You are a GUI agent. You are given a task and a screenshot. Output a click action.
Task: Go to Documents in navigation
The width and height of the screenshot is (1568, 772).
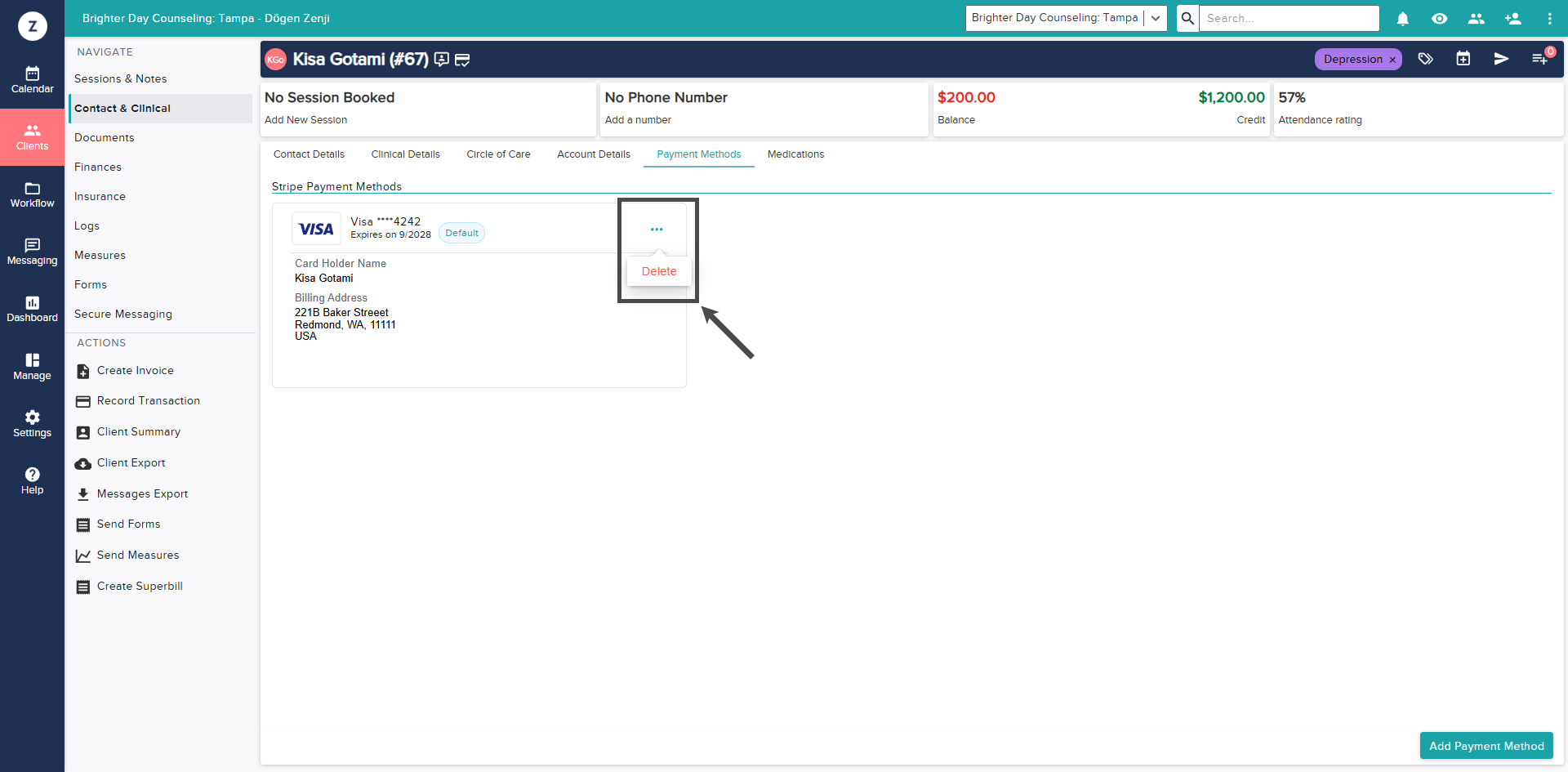tap(104, 138)
